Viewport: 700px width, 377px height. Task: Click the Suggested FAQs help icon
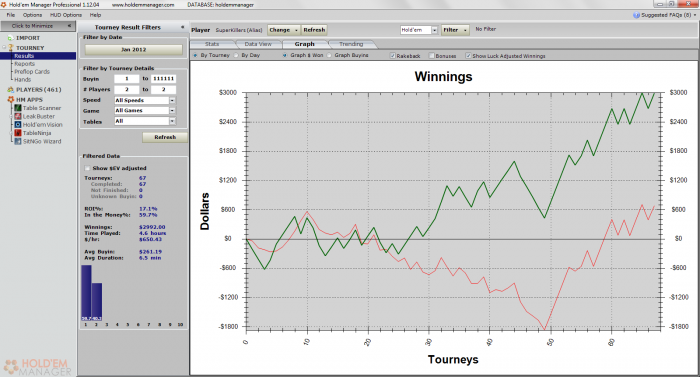click(x=637, y=15)
